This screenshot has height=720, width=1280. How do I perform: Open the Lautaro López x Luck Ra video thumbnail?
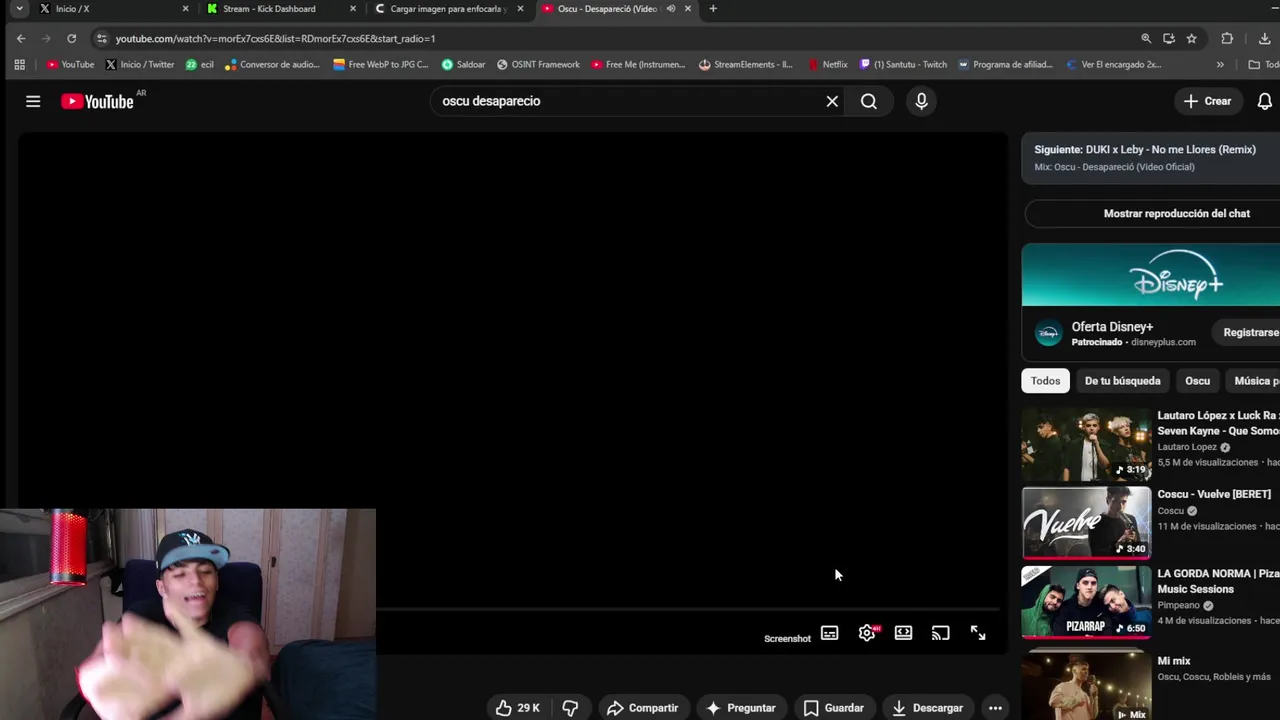(1086, 443)
